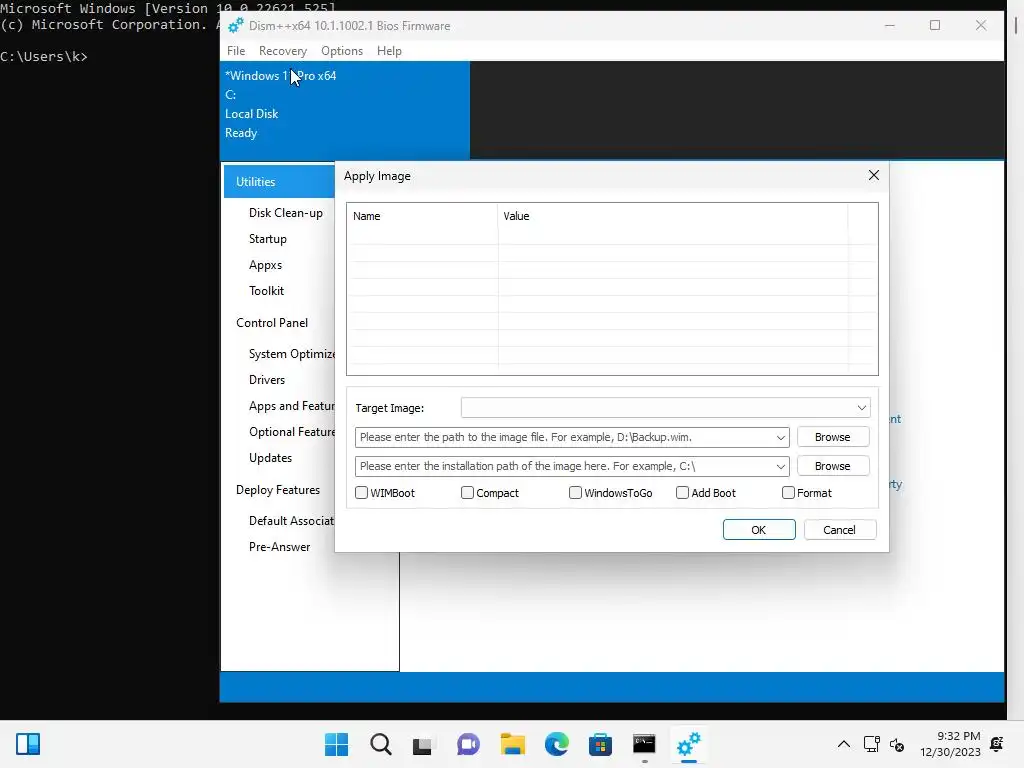The image size is (1024, 768).
Task: Switch to Command Prompt taskbar icon
Action: [645, 744]
